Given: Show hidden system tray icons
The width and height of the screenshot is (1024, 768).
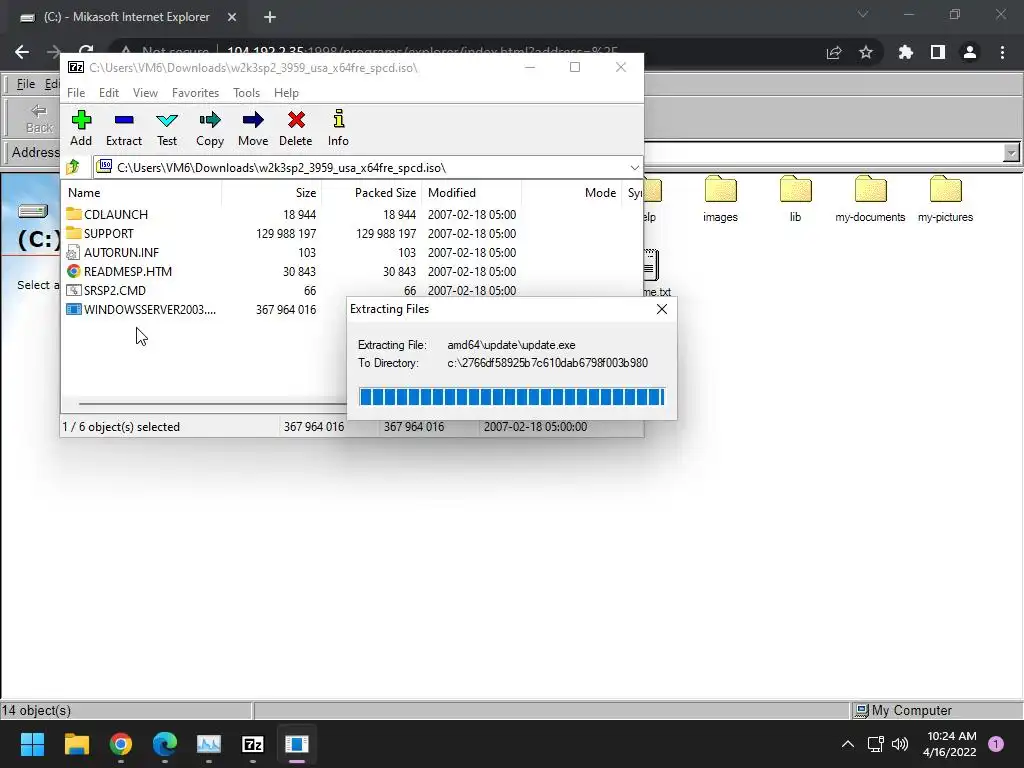Looking at the screenshot, I should pos(848,744).
